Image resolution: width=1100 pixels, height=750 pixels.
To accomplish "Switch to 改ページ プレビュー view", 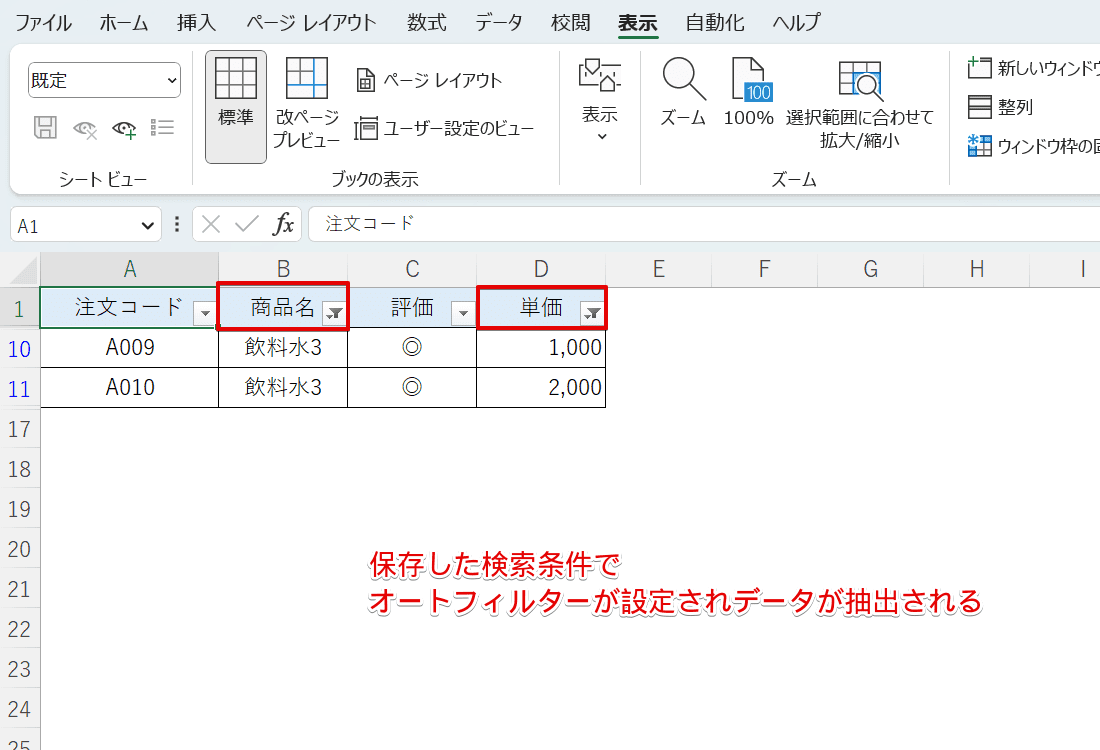I will click(x=307, y=104).
